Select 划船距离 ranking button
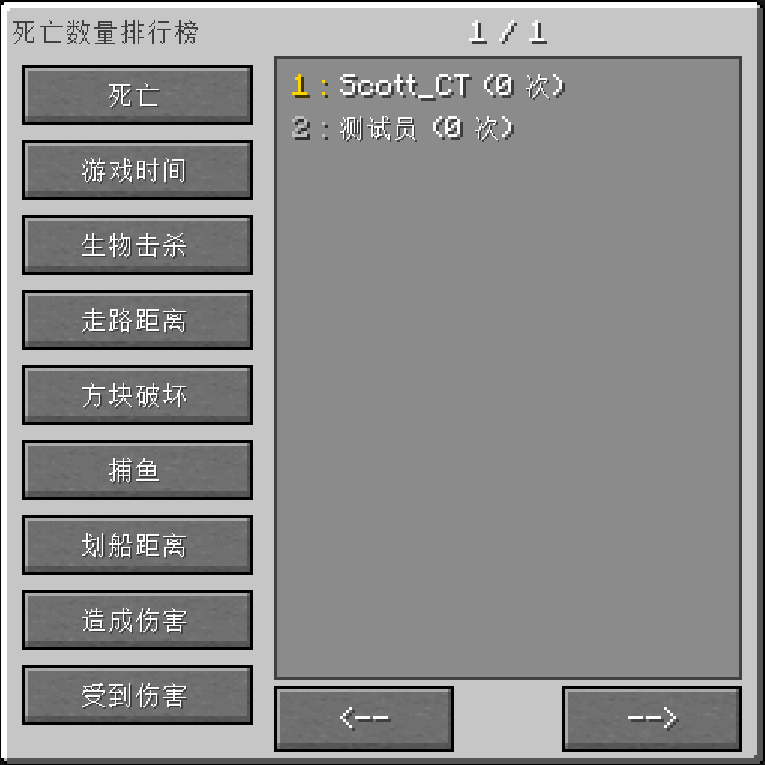Image resolution: width=765 pixels, height=765 pixels. (137, 545)
